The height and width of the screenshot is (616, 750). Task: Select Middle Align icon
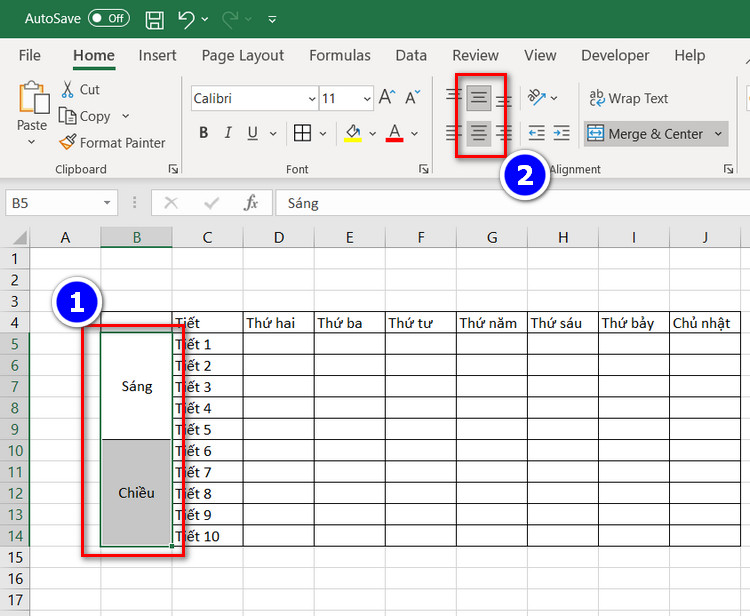[479, 98]
